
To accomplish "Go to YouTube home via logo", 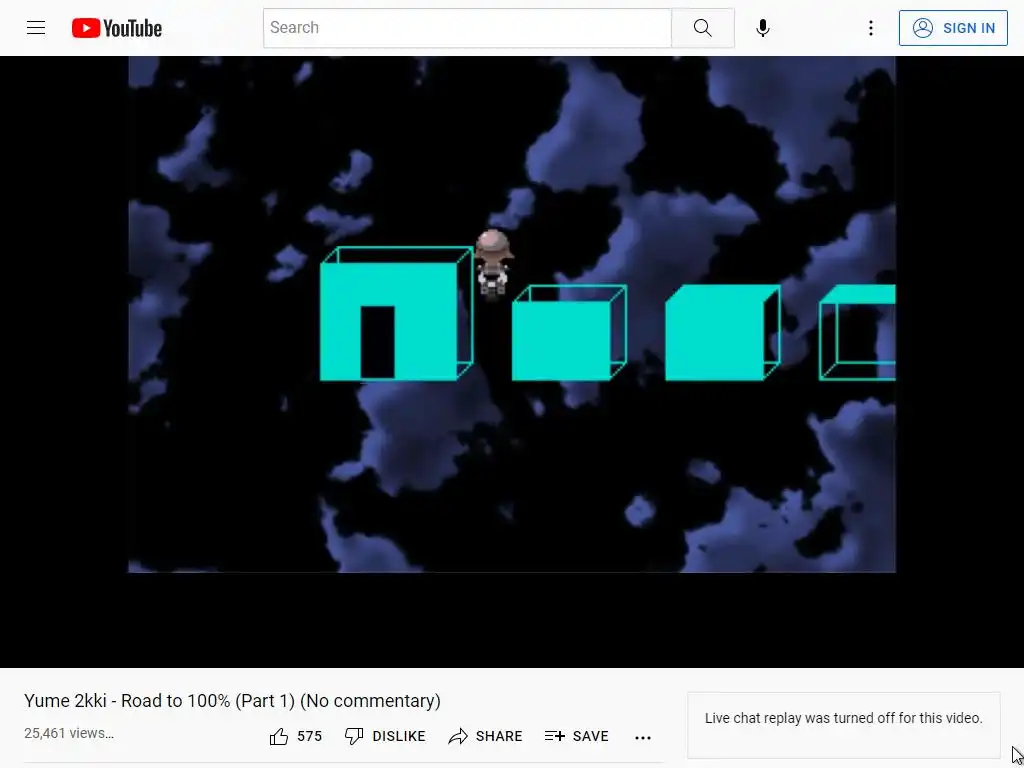I will pos(117,28).
